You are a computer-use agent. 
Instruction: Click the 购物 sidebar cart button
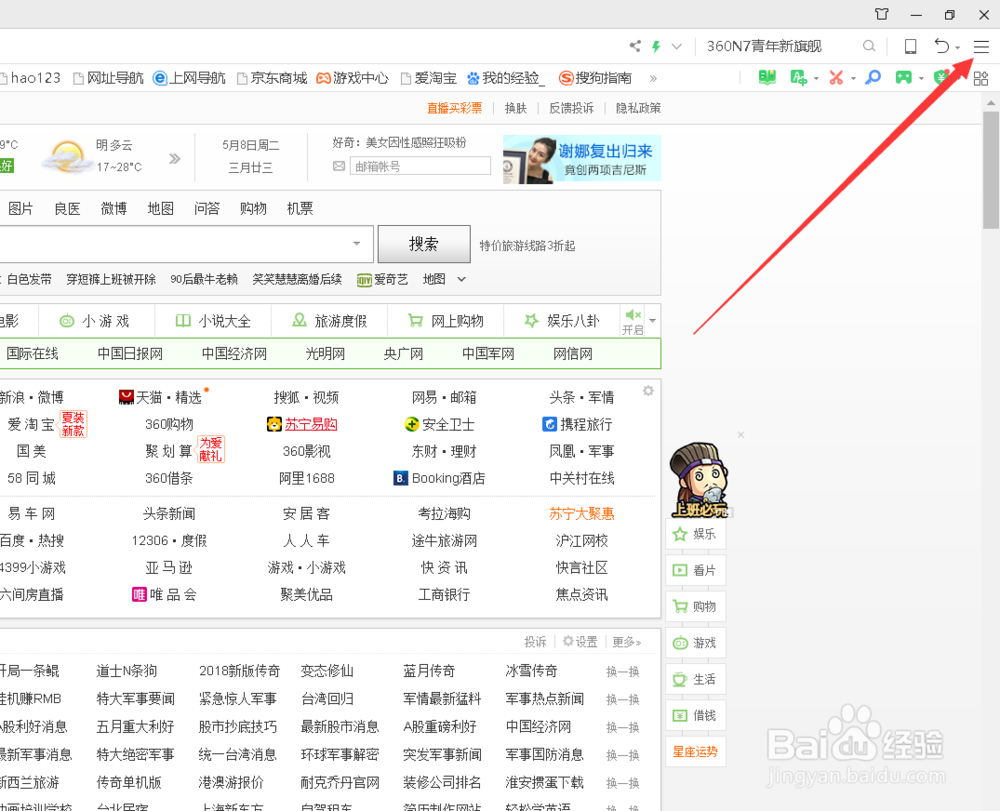pyautogui.click(x=696, y=607)
